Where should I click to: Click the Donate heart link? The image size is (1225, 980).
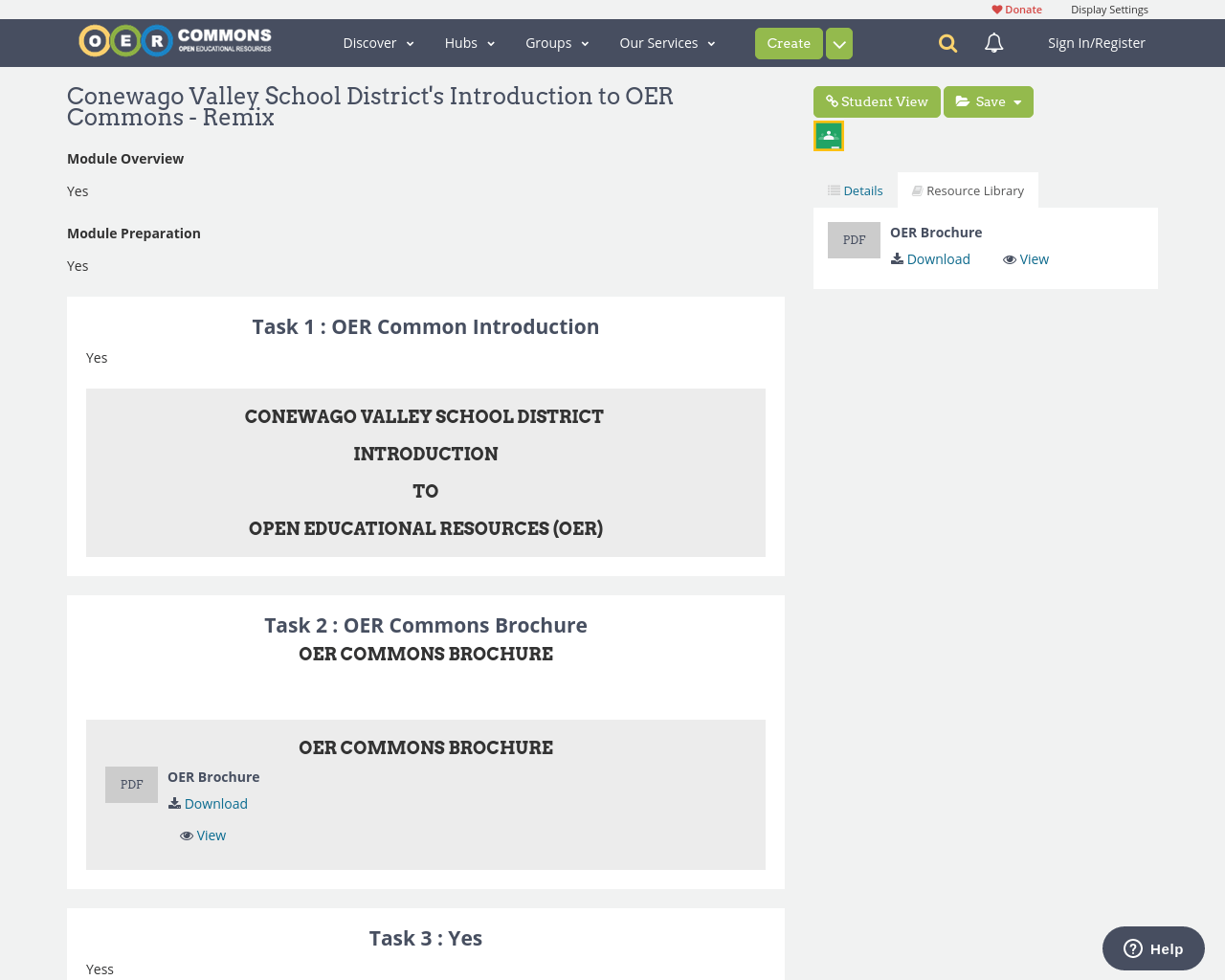[x=1015, y=8]
